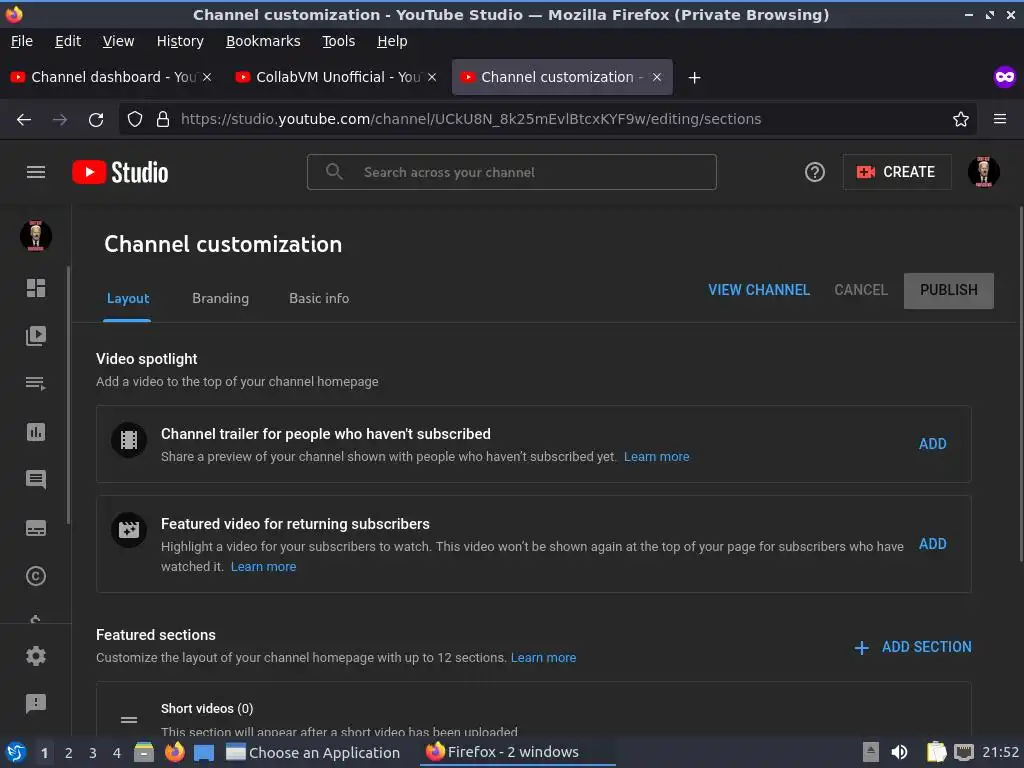
Task: Click the Firefox address bar URL
Action: pyautogui.click(x=471, y=119)
